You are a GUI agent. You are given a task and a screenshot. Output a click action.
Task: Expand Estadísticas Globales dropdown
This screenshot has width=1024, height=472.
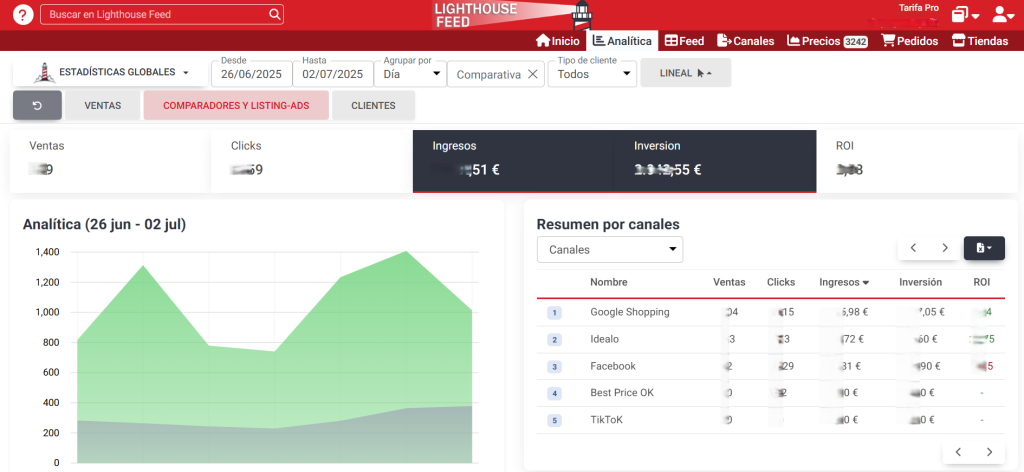point(110,72)
